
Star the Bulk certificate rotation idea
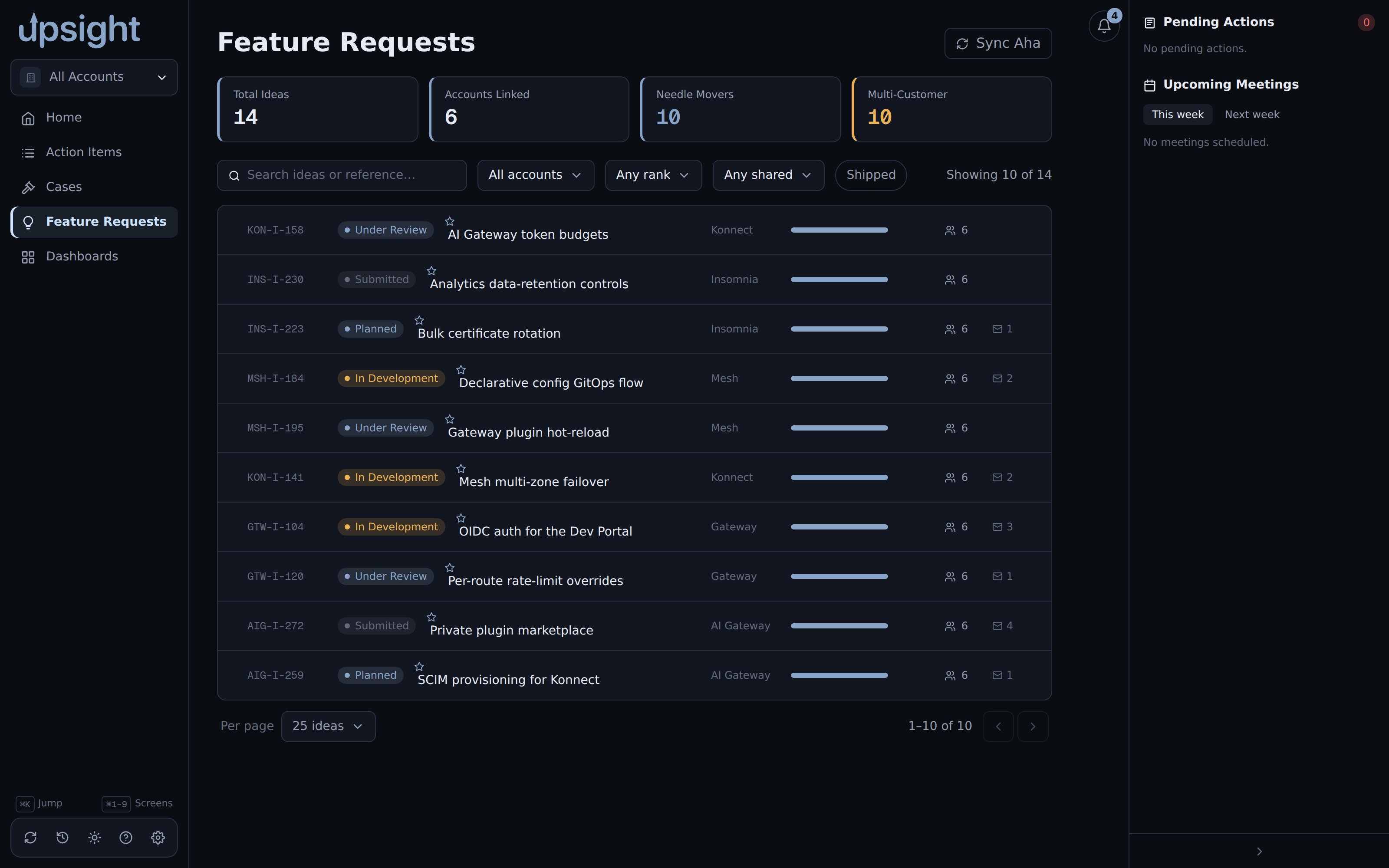click(x=420, y=320)
